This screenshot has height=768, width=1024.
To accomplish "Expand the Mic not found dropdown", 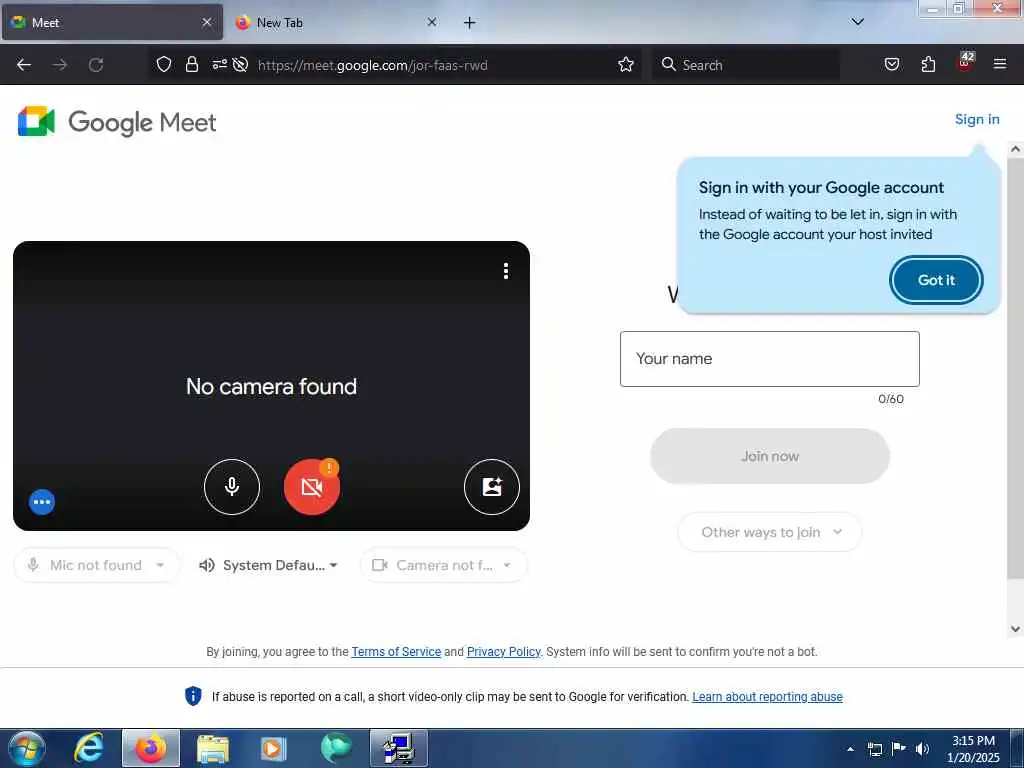I will pos(97,565).
